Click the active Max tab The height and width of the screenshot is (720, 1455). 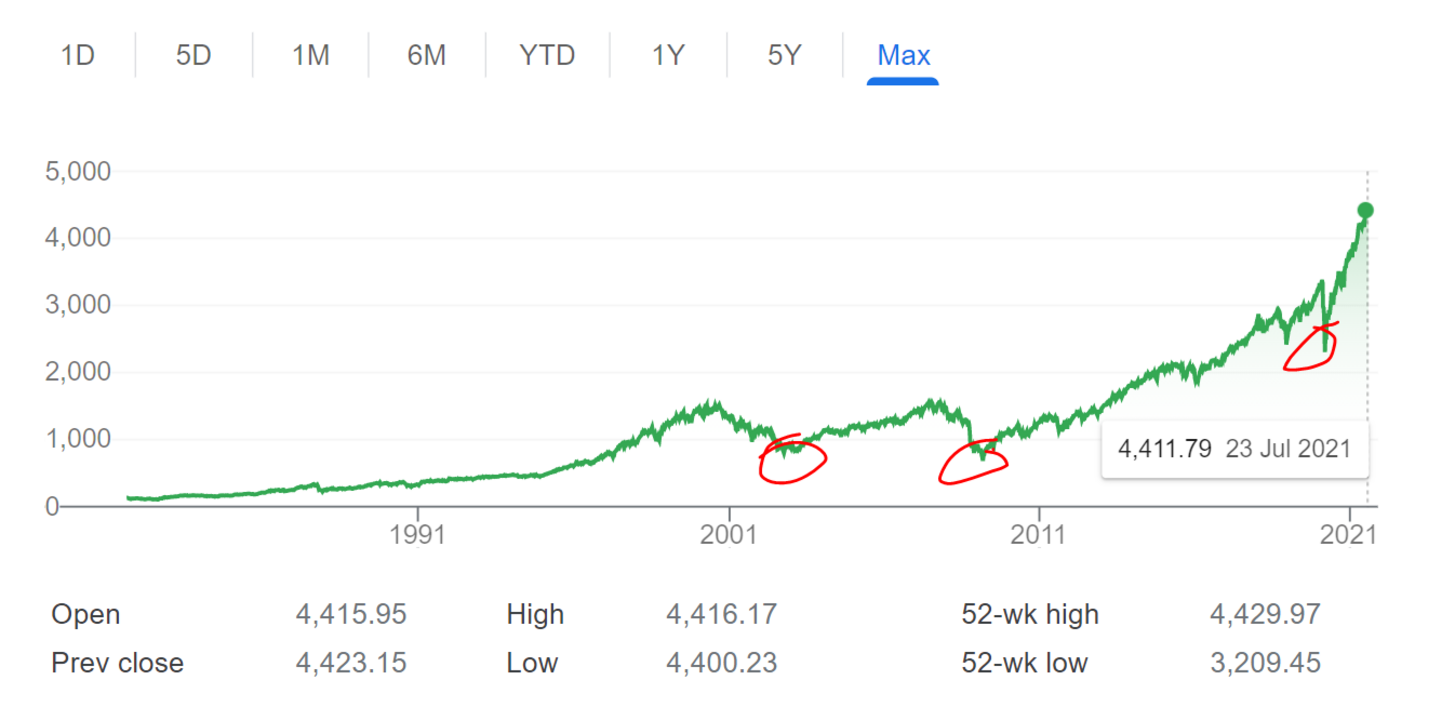click(x=903, y=55)
